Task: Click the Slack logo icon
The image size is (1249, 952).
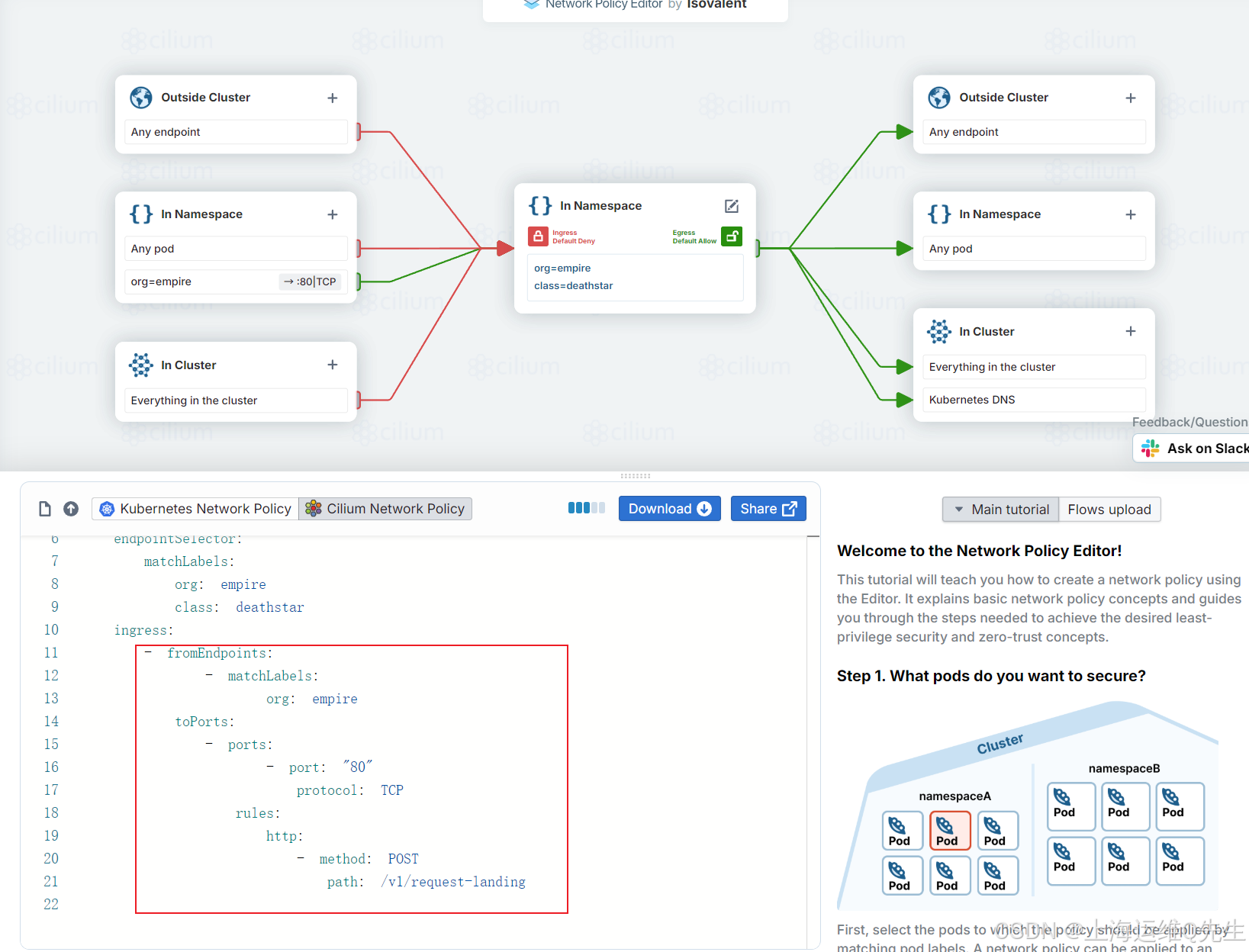Action: point(1150,449)
